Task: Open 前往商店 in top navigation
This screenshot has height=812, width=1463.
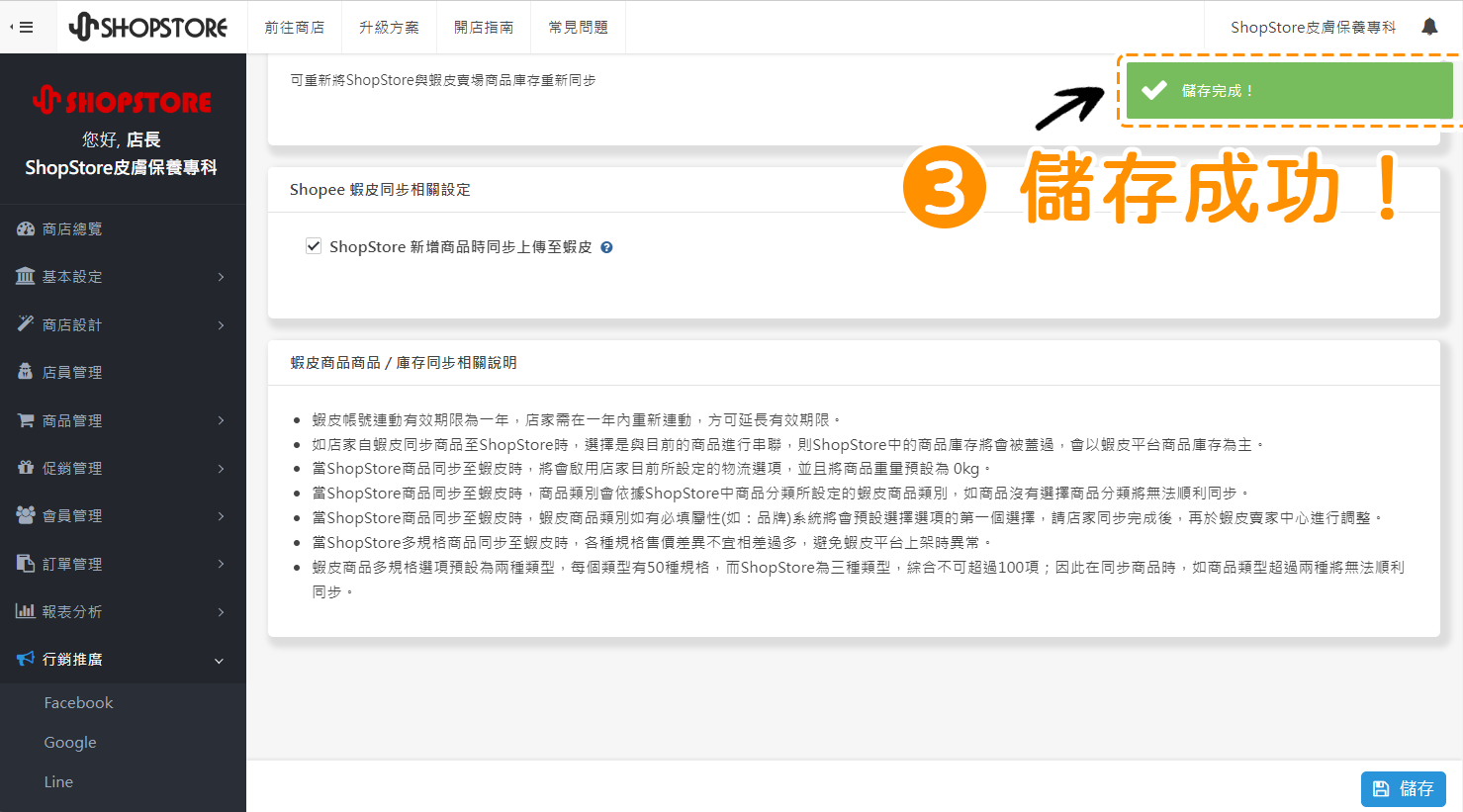Action: [x=294, y=27]
